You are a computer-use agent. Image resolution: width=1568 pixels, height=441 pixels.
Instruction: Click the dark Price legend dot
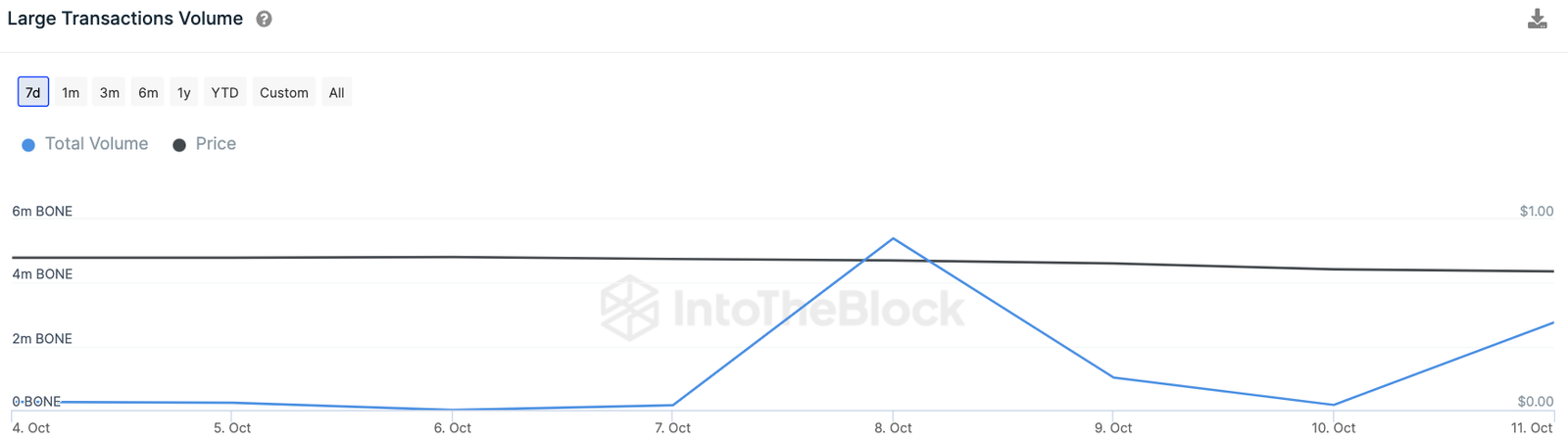179,145
